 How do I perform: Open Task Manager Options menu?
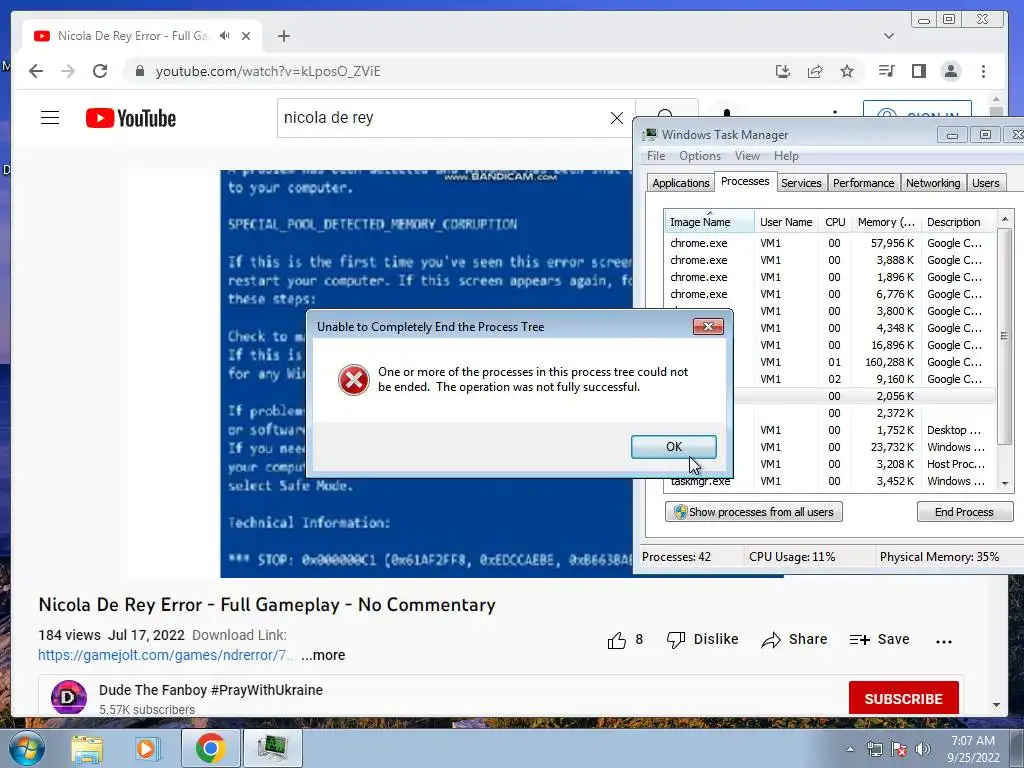(x=699, y=156)
